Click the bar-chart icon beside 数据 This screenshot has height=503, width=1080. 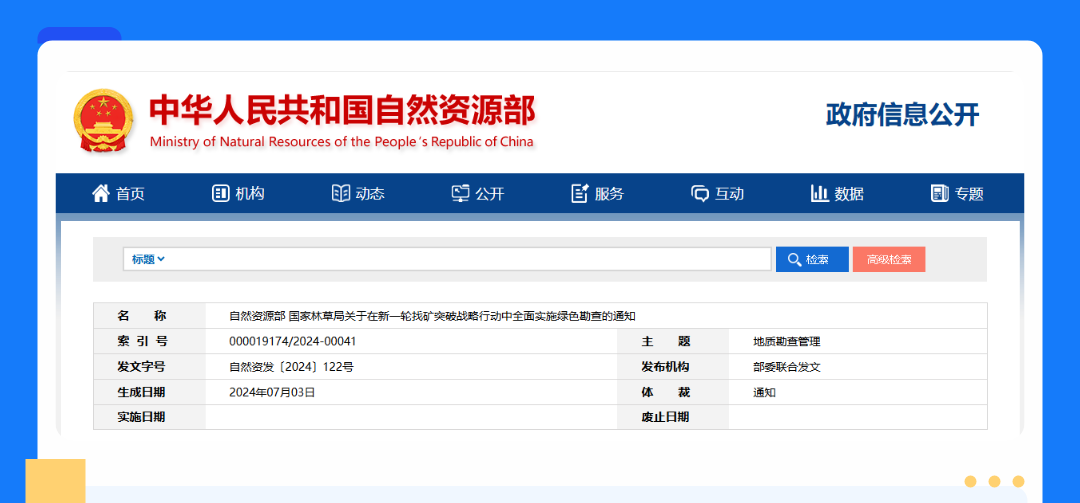(x=820, y=194)
